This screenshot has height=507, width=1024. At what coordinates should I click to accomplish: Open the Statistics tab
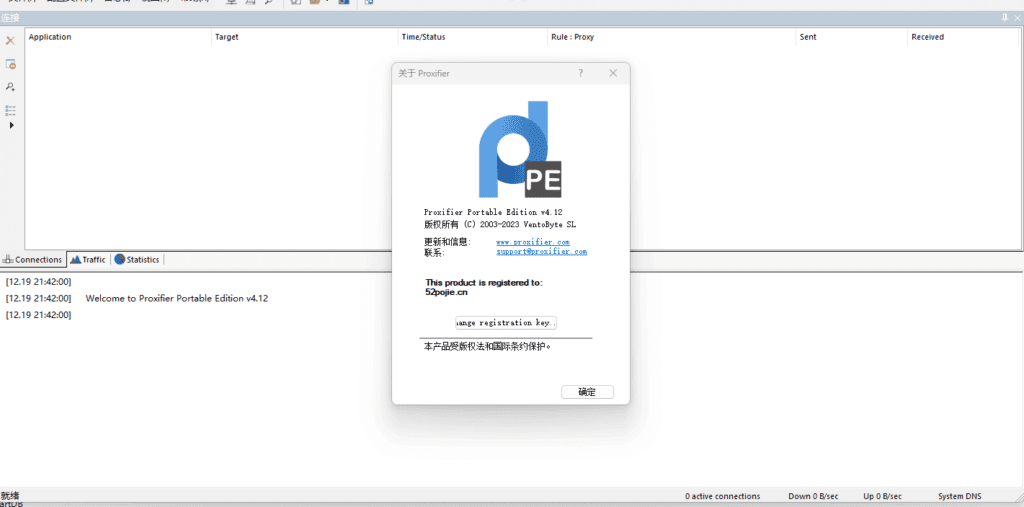(x=137, y=259)
